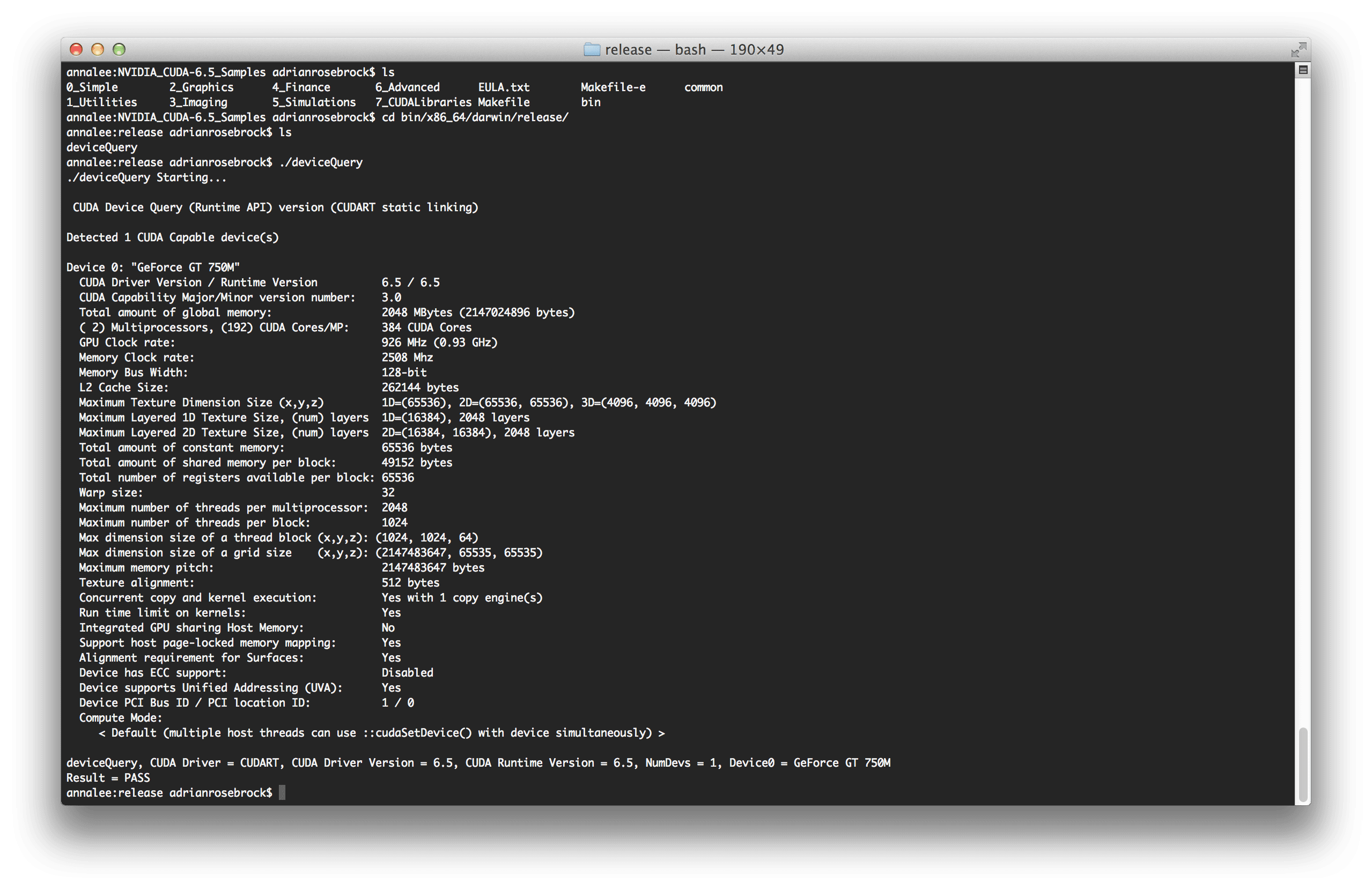Click the folder proxy icon in title bar
Viewport: 1372px width, 890px height.
click(x=592, y=49)
